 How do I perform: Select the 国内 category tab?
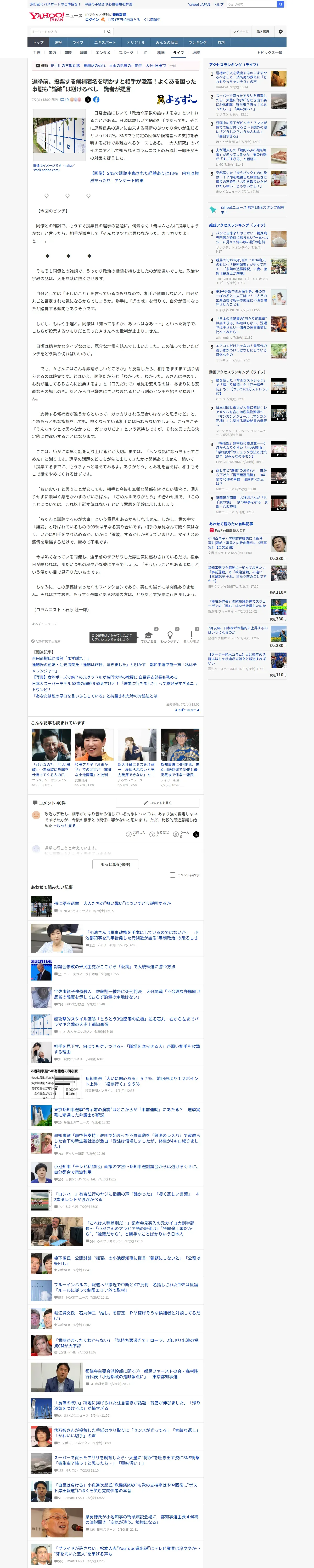point(52,53)
